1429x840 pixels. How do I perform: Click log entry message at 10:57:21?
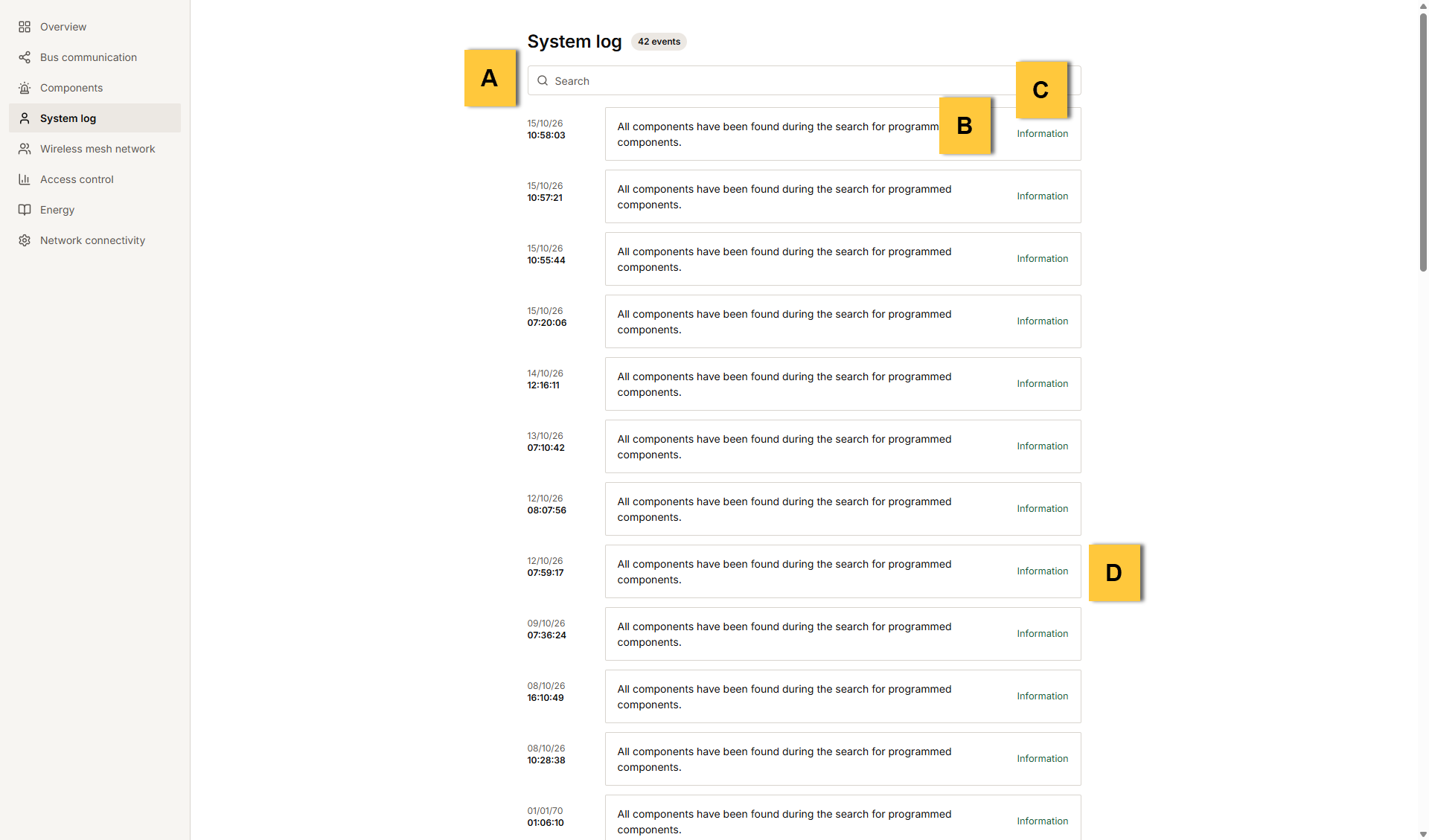pyautogui.click(x=784, y=197)
